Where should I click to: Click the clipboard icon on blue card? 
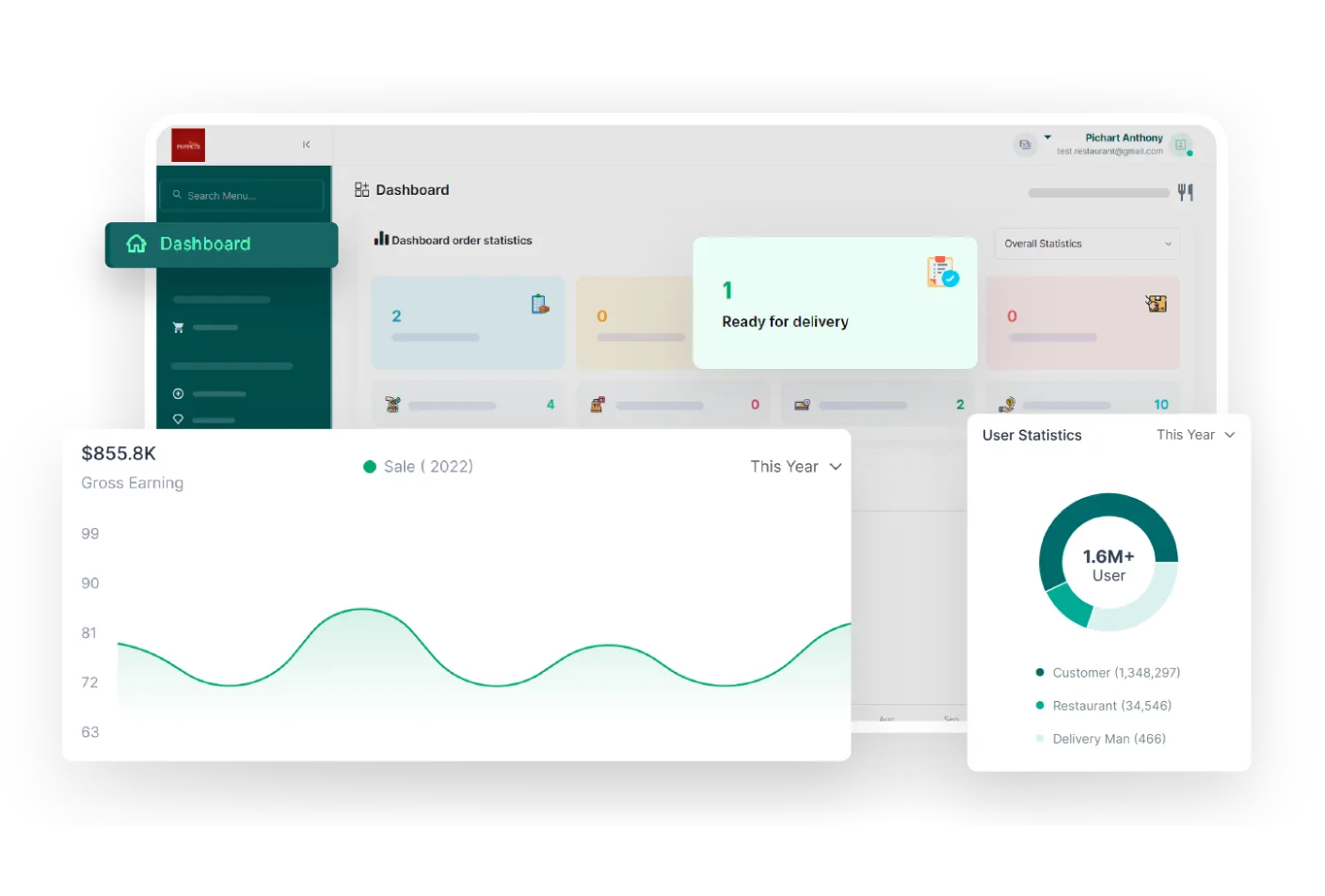(x=539, y=304)
